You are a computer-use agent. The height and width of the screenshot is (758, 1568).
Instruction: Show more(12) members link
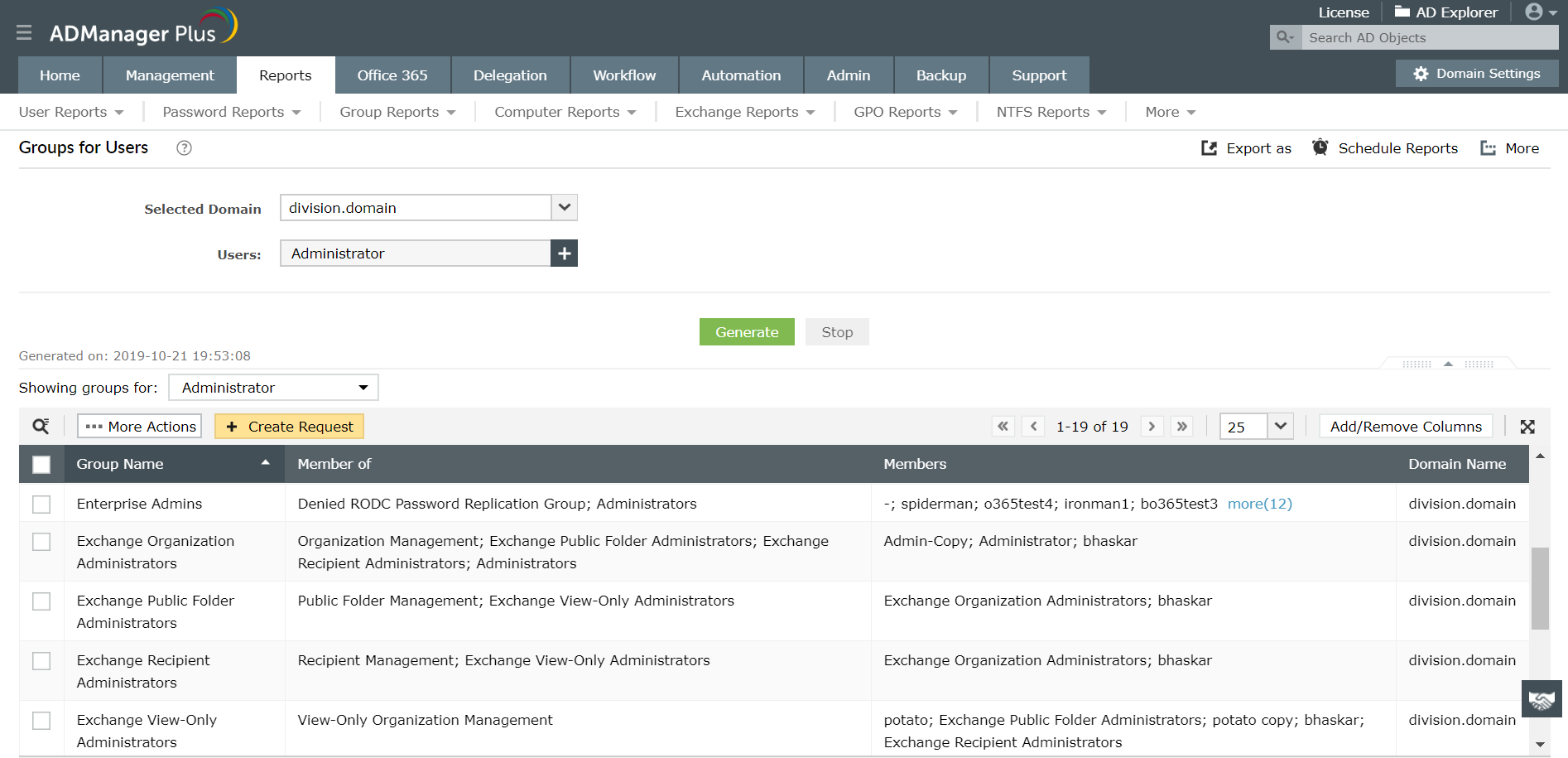1259,504
